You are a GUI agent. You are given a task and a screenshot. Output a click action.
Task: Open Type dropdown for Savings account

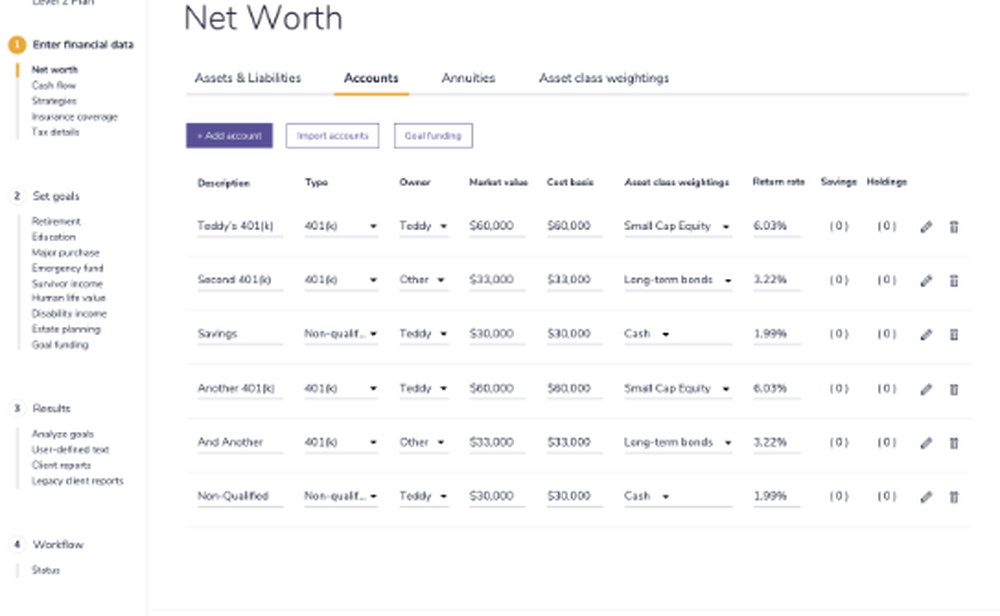point(341,334)
